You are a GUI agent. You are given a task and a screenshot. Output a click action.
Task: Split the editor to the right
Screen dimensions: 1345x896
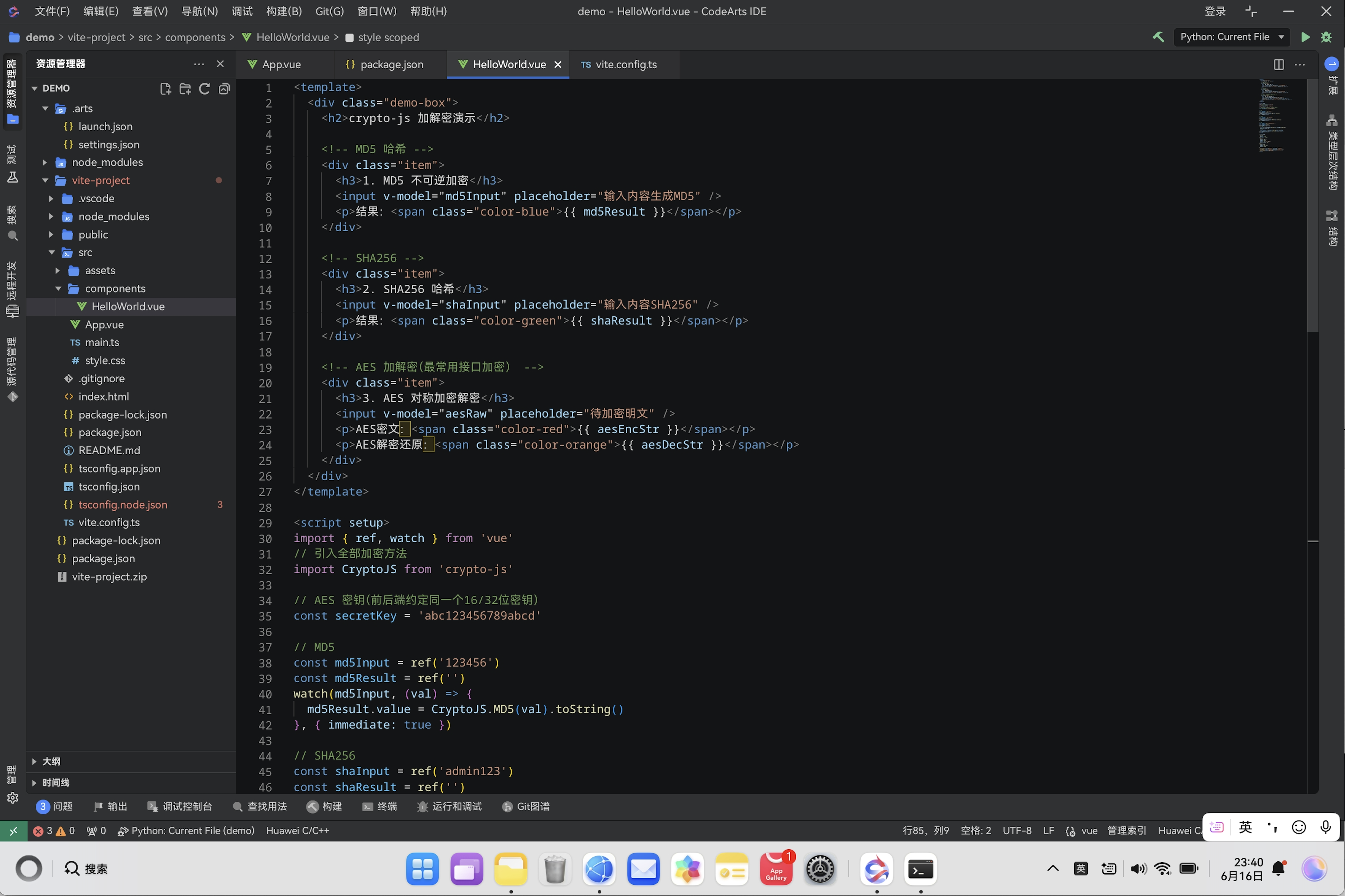[x=1279, y=65]
